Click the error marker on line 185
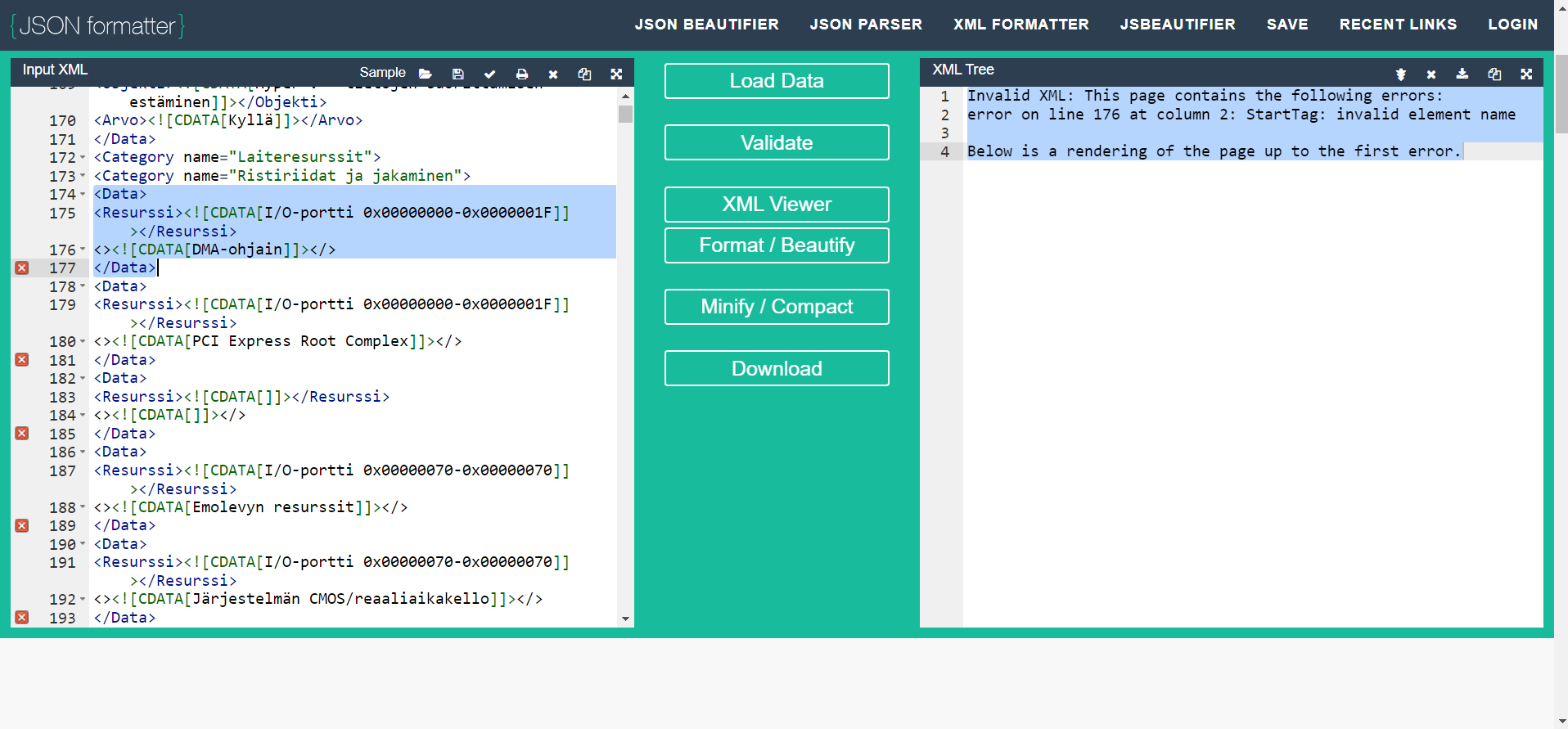 point(22,433)
